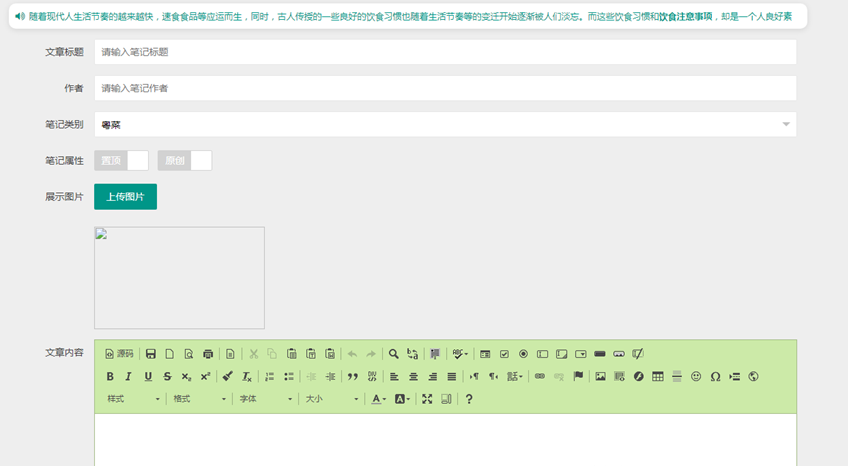
Task: Insert a textarea form element
Action: click(561, 354)
